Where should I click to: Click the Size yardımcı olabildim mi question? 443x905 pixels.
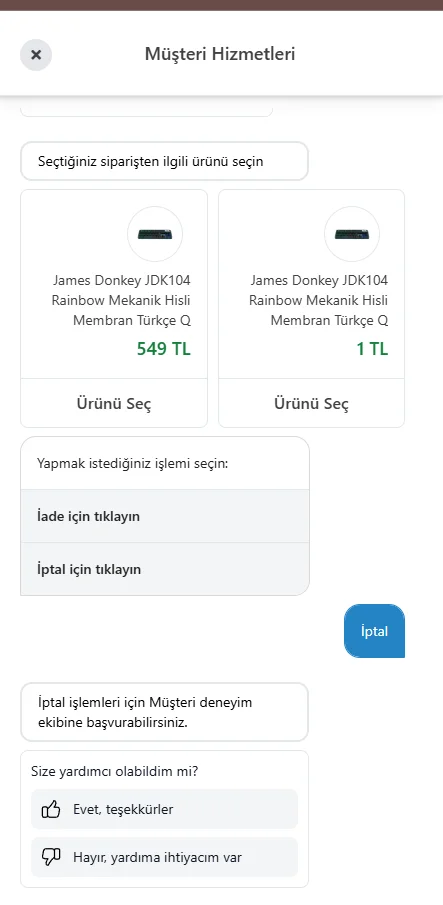coord(118,772)
